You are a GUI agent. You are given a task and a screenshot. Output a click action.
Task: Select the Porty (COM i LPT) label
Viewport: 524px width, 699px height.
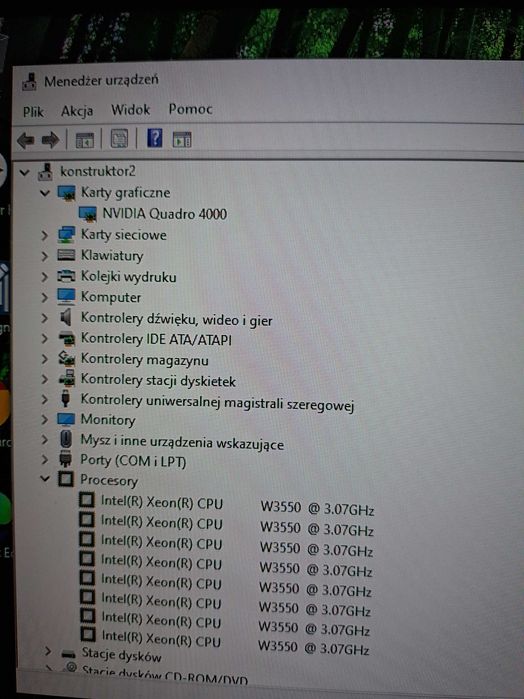133,461
